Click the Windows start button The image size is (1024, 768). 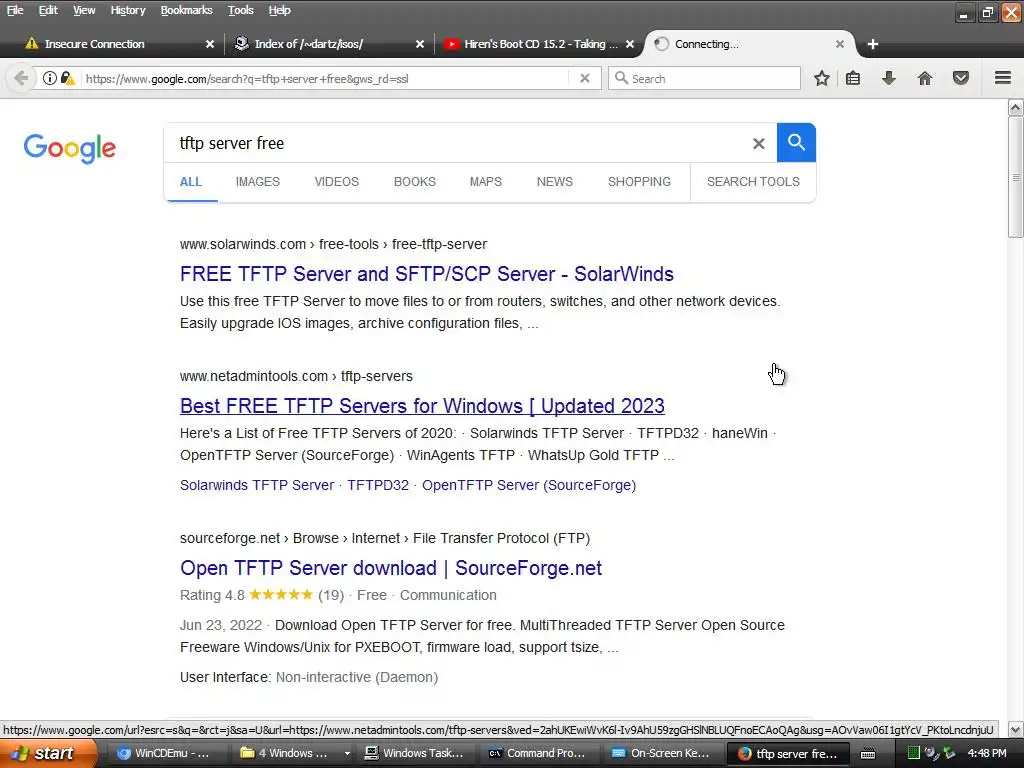coord(48,753)
